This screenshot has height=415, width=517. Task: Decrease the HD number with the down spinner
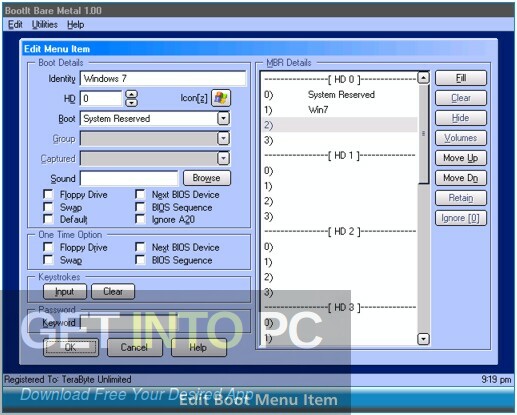coord(132,103)
